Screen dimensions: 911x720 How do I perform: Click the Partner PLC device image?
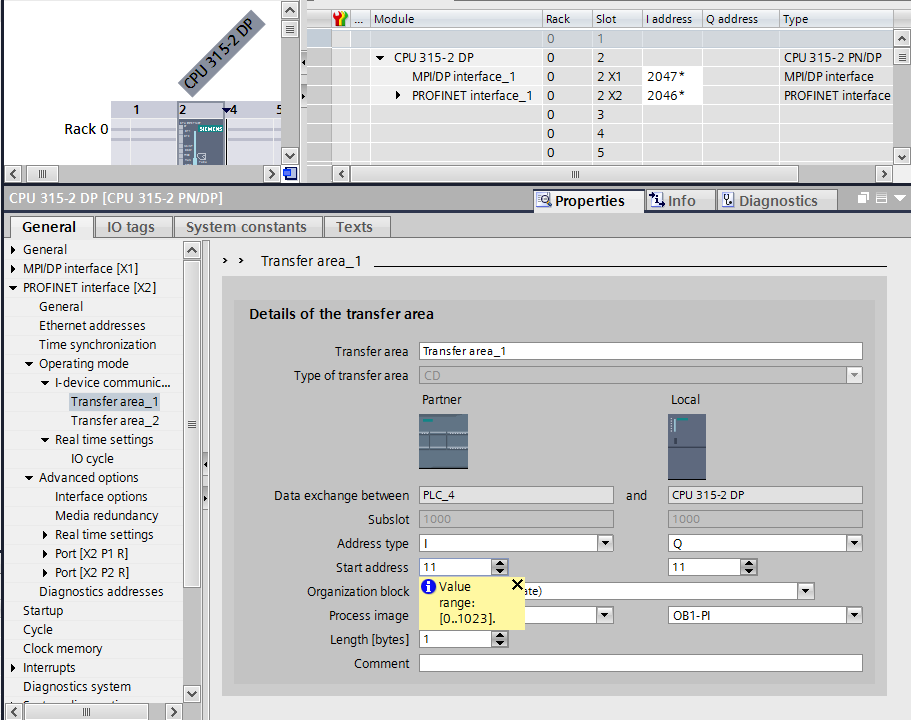point(443,441)
